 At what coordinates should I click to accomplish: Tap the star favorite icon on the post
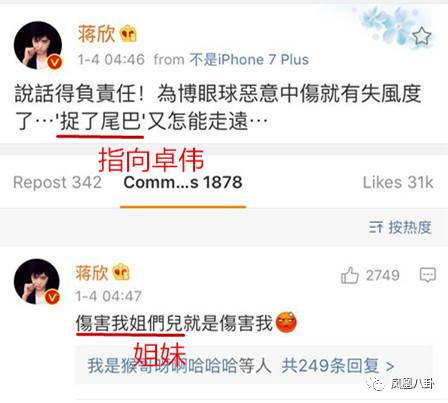421,36
